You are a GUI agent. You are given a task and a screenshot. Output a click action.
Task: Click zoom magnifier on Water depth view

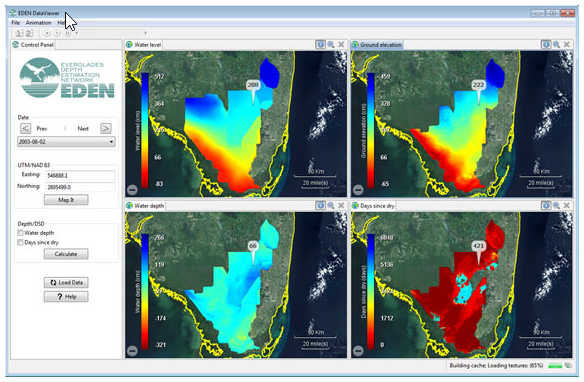(x=331, y=206)
